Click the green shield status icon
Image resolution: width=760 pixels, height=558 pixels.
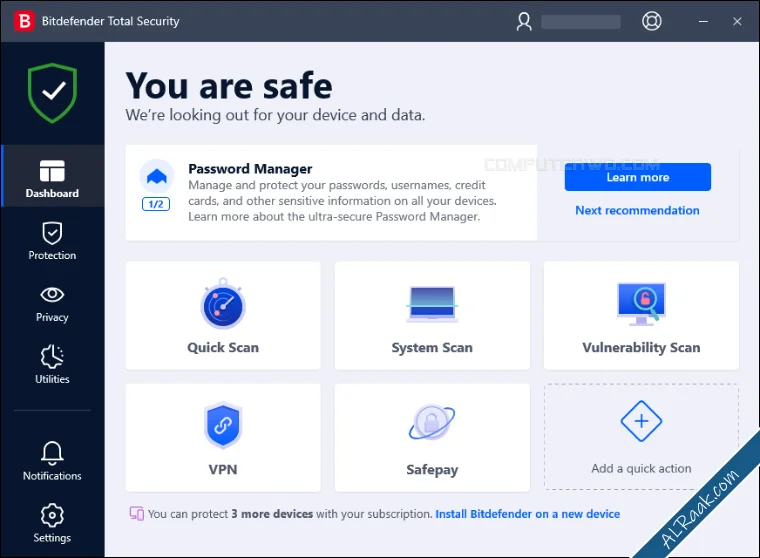pyautogui.click(x=52, y=93)
